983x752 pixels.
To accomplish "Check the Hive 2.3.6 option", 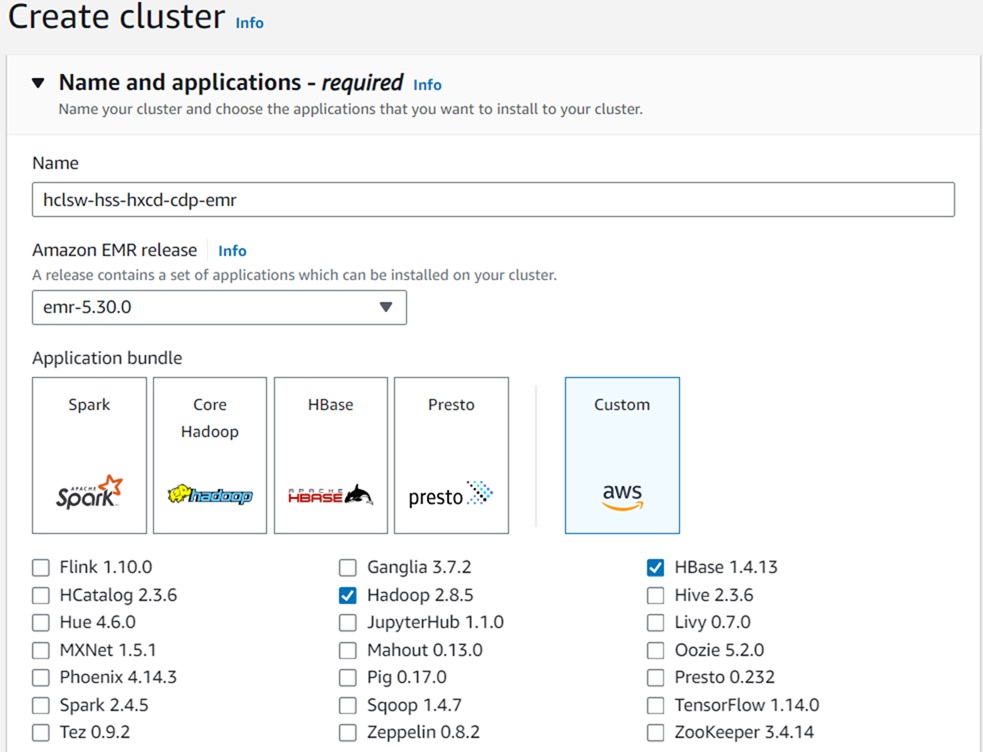I will click(655, 596).
